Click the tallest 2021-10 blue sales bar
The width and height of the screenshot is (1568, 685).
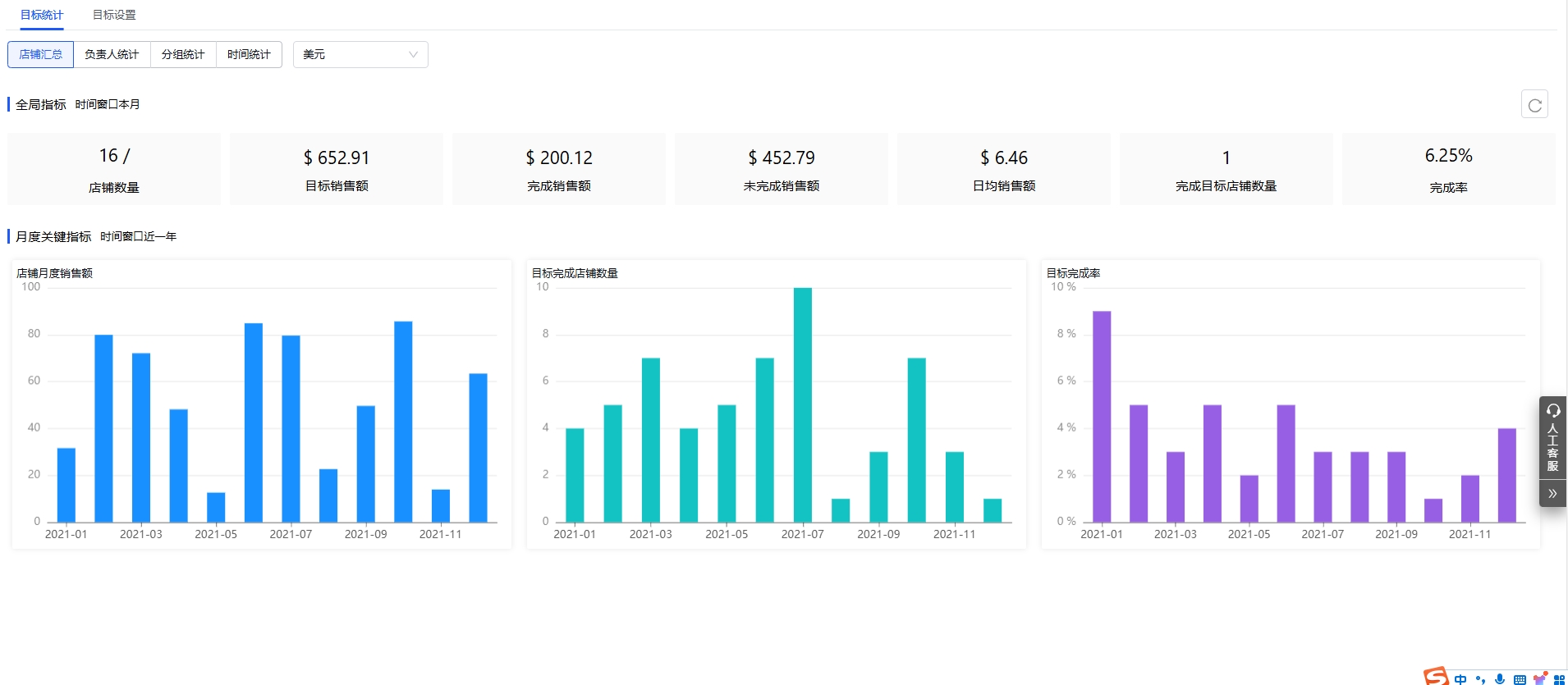[403, 422]
